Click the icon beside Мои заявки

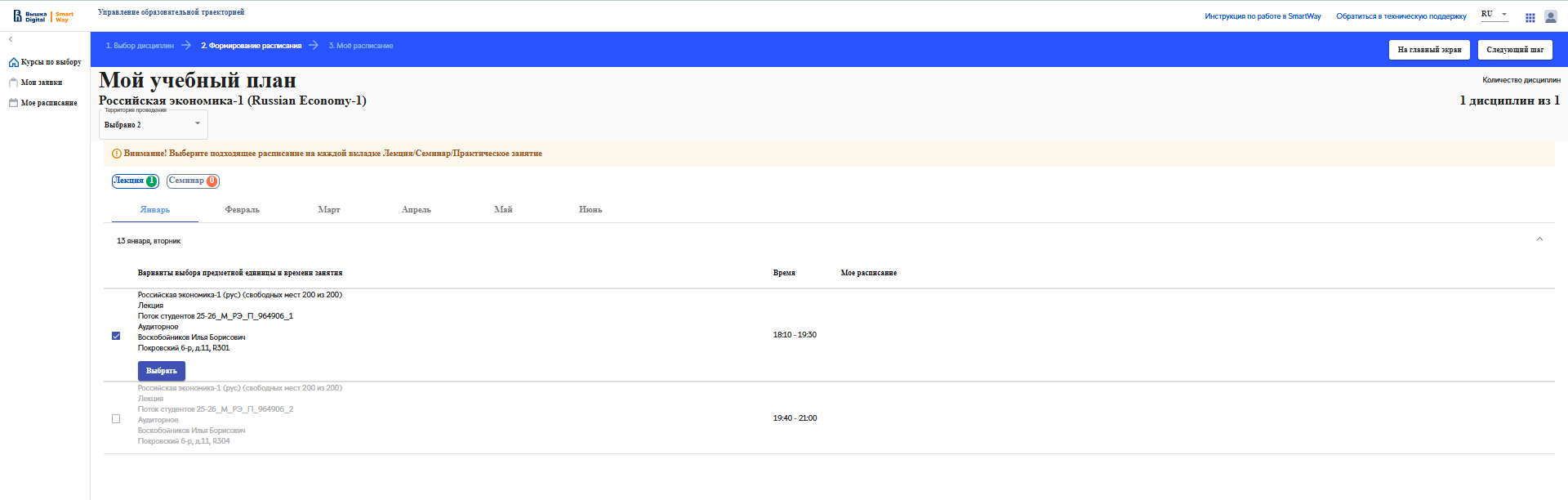tap(13, 83)
